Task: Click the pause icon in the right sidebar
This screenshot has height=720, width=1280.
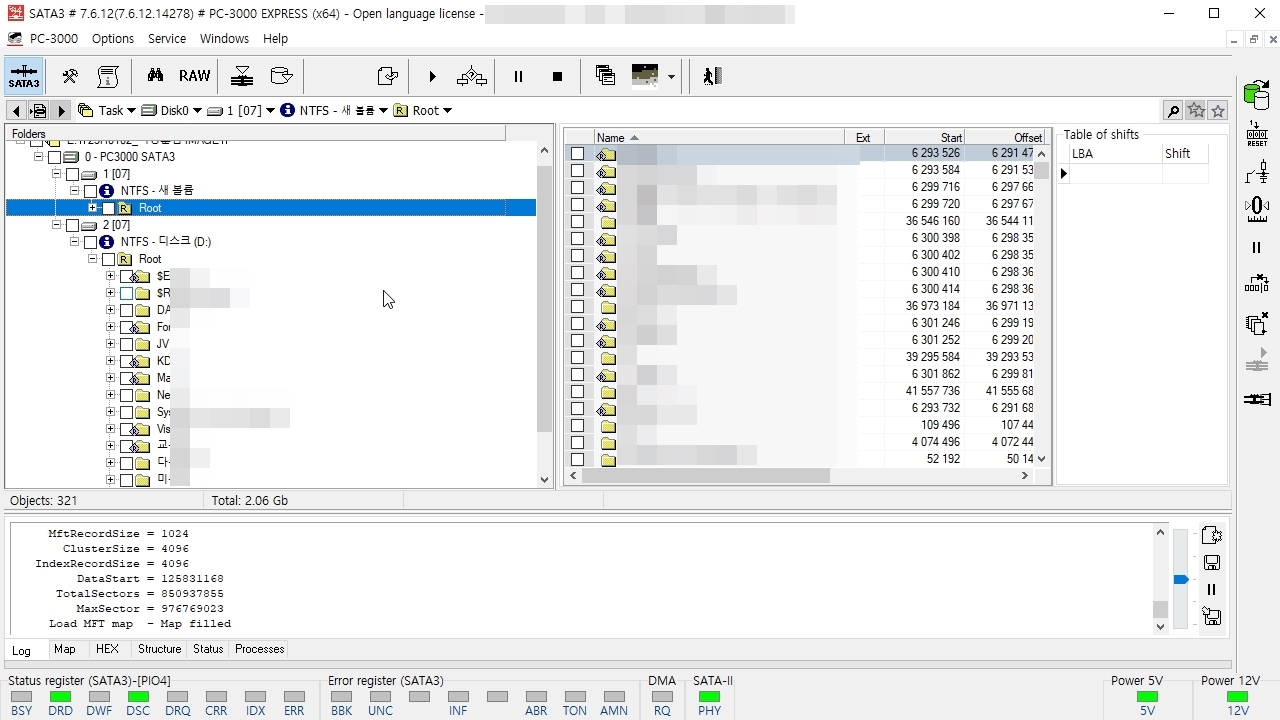Action: [1257, 247]
